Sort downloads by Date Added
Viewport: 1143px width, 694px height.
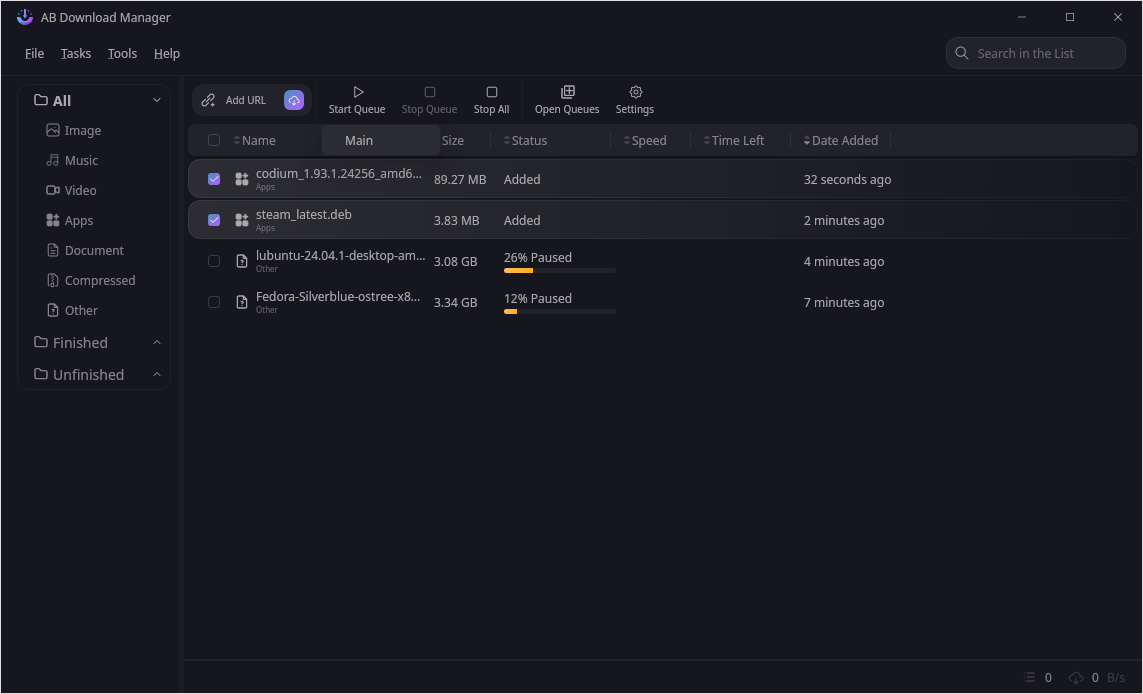(845, 140)
